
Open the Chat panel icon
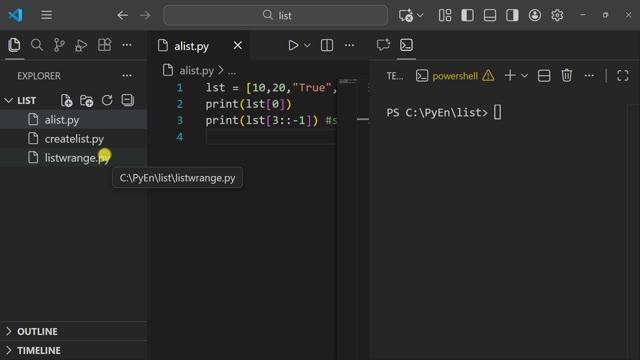(x=383, y=45)
